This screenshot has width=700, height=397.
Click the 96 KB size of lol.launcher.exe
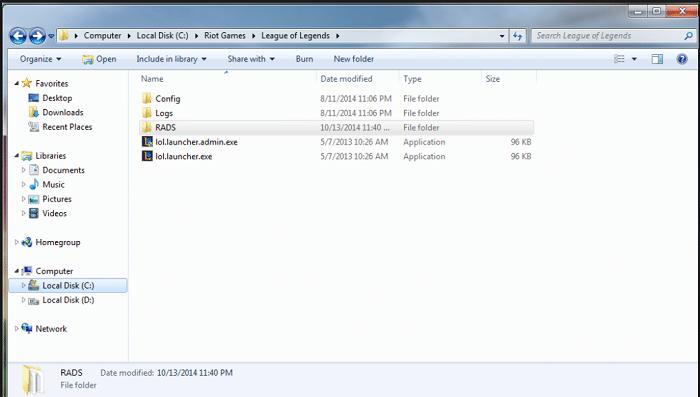(x=521, y=156)
